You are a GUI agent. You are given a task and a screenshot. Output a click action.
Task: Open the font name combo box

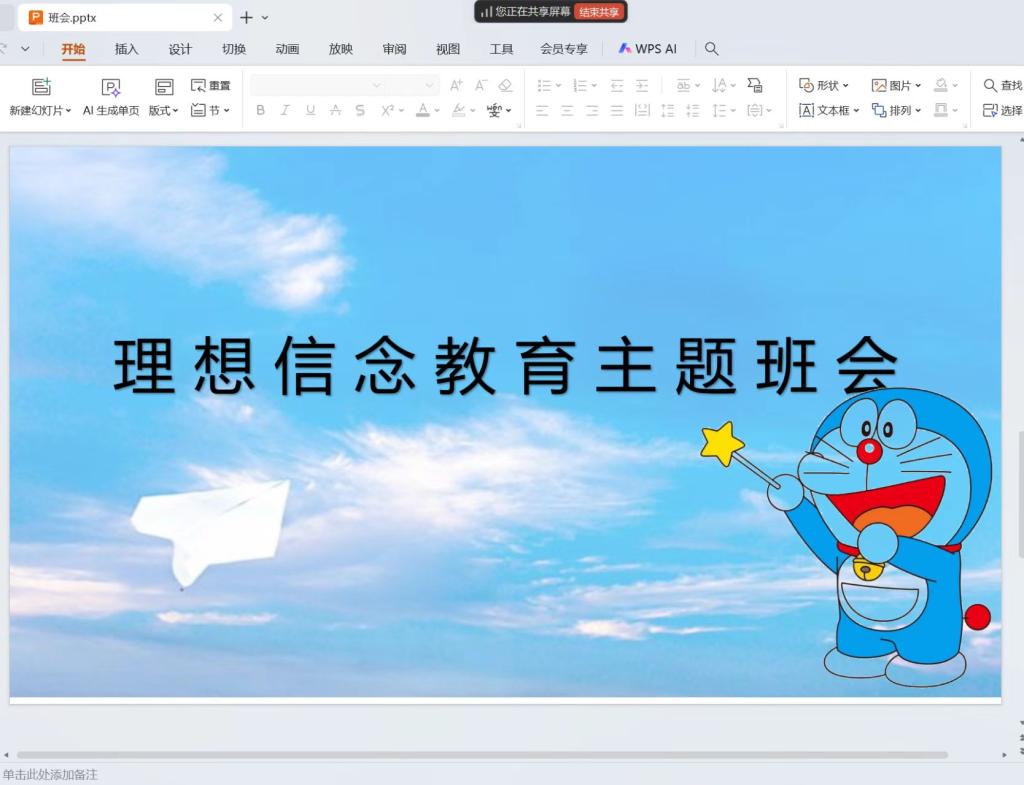tap(317, 85)
